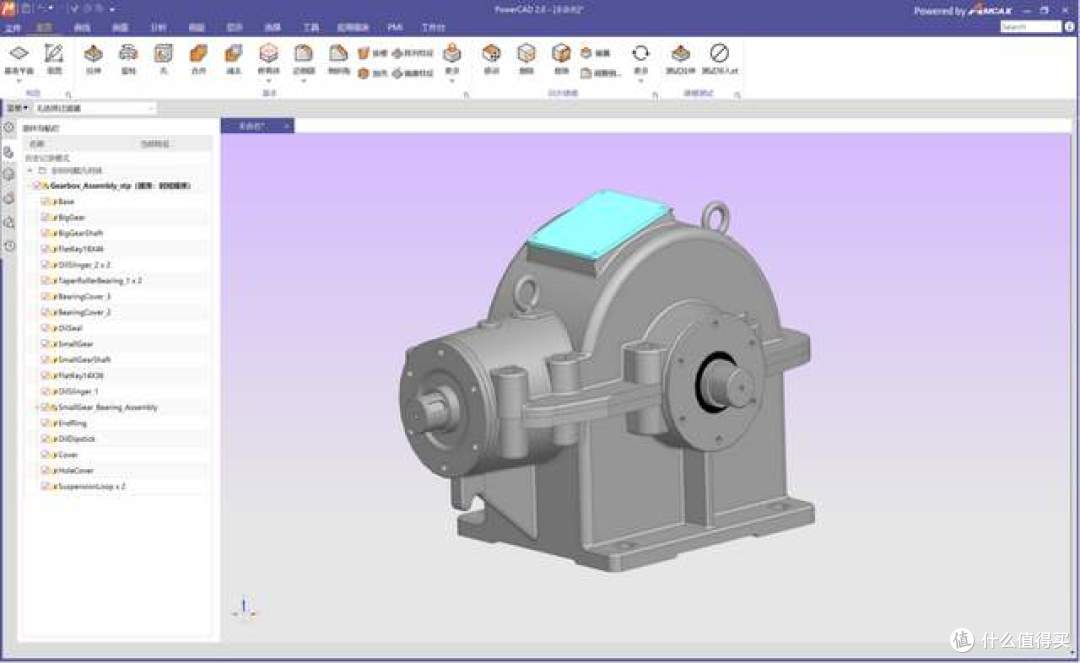Open the File menu tab
This screenshot has height=663, width=1080.
click(12, 28)
